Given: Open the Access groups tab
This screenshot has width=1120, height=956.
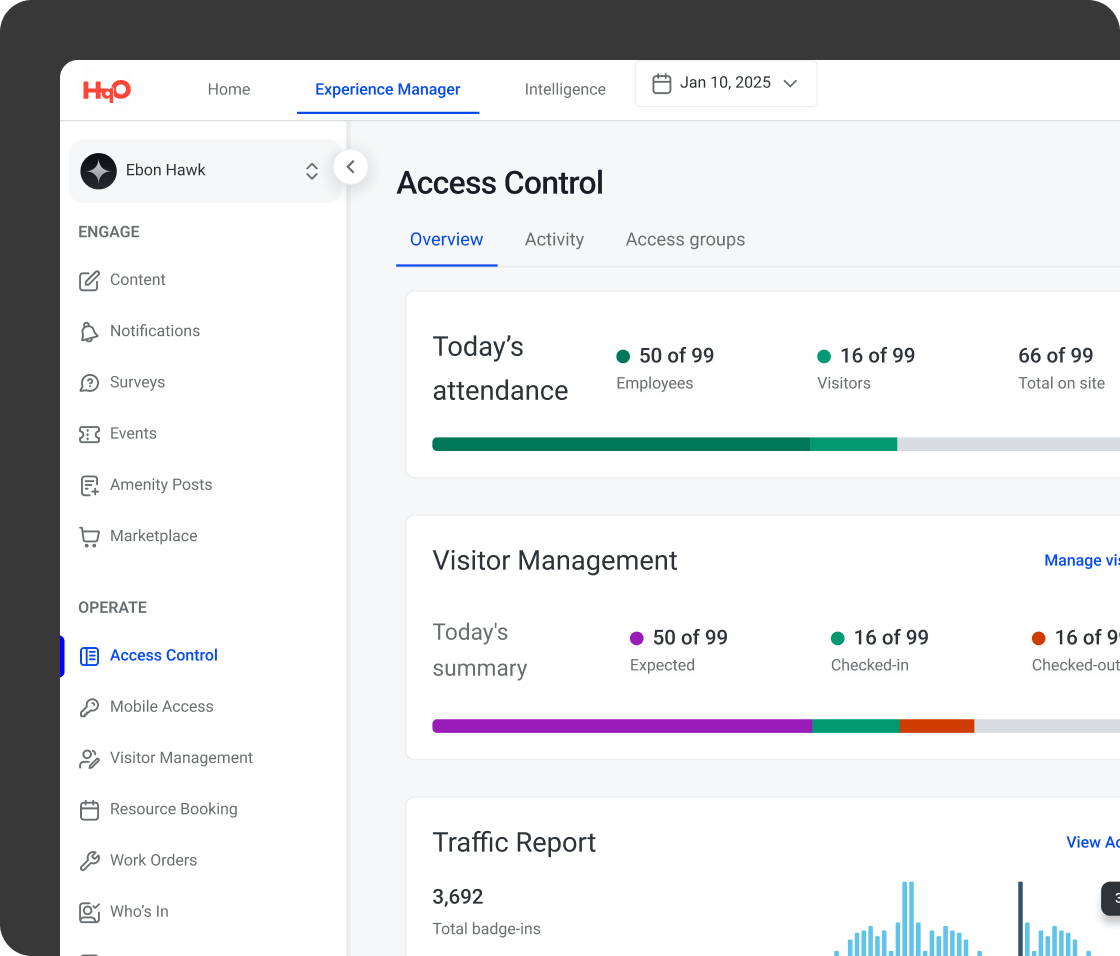Looking at the screenshot, I should click(x=685, y=239).
